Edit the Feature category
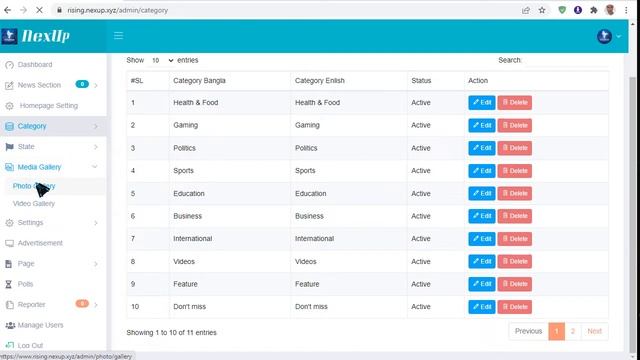640x360 pixels. tap(482, 284)
